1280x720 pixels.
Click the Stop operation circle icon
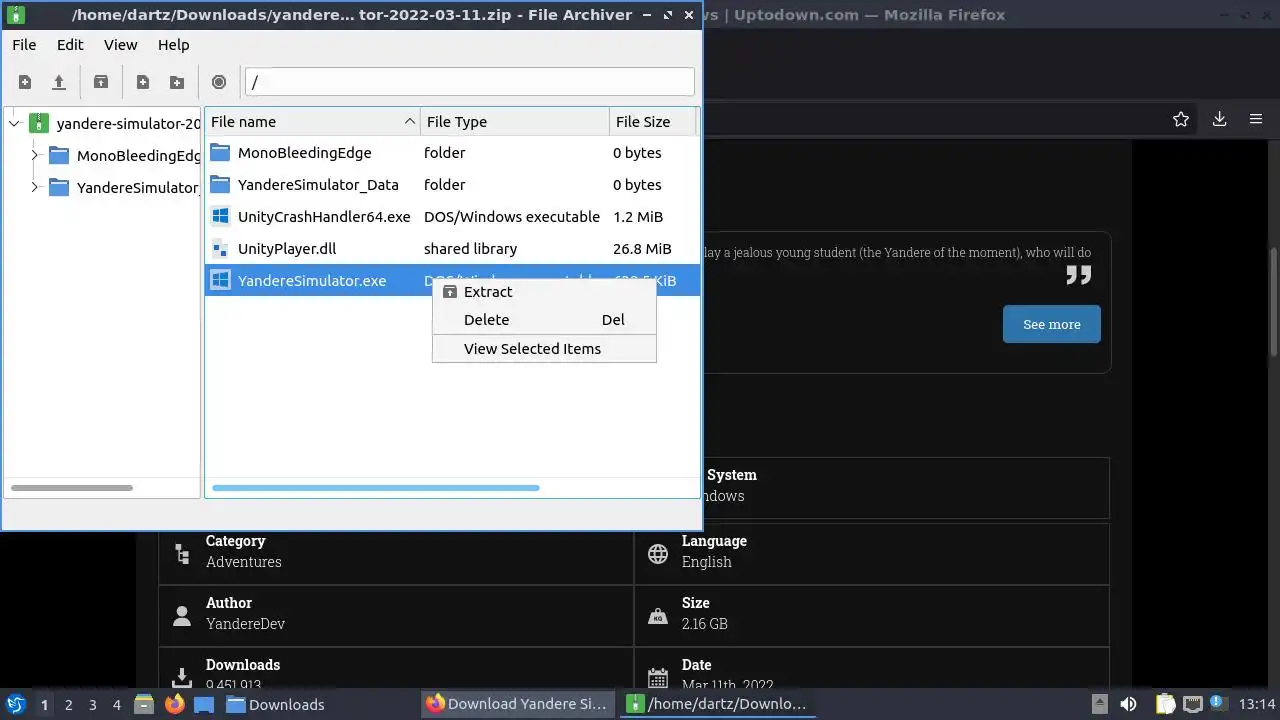219,82
